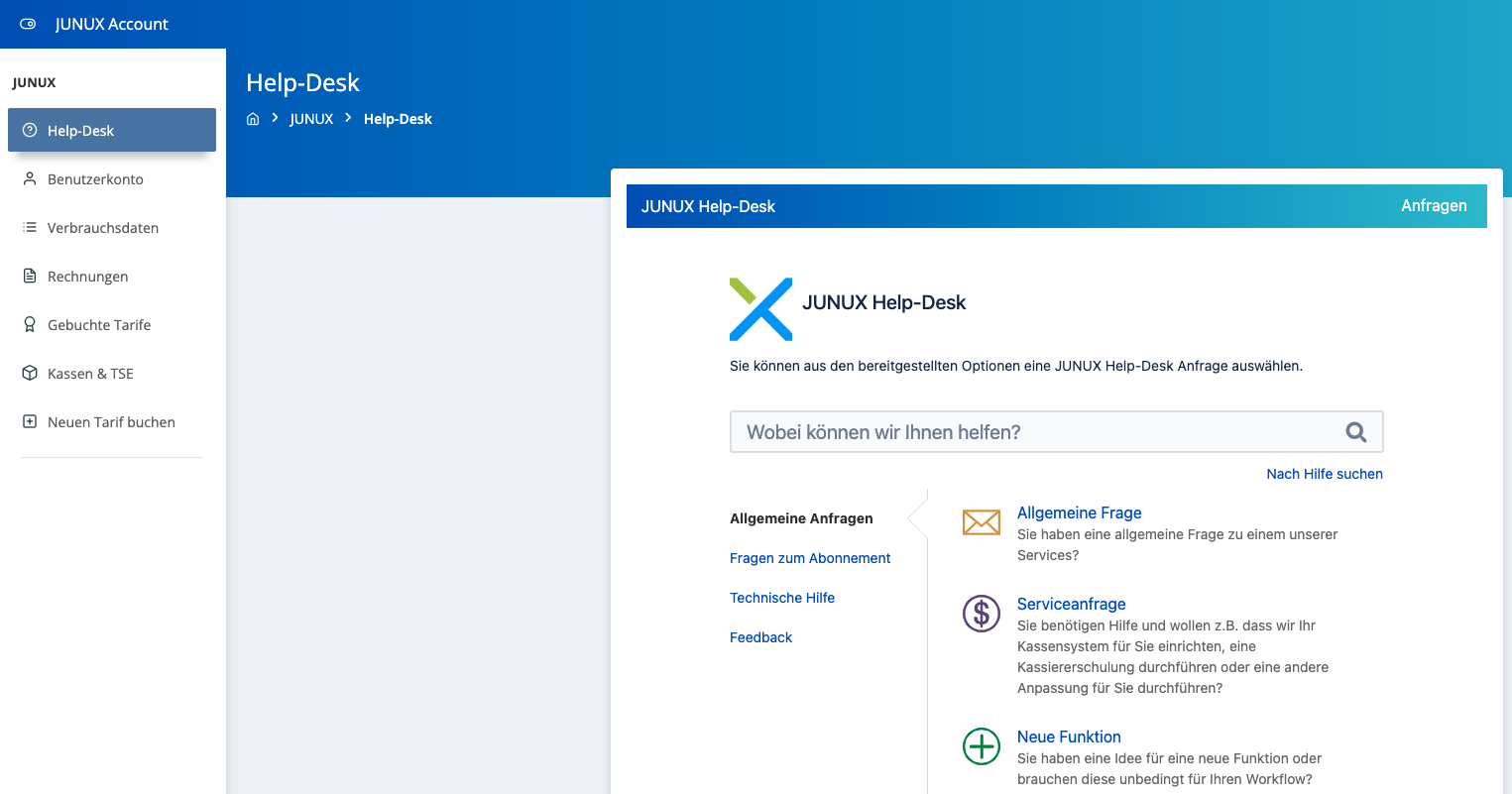Viewport: 1512px width, 794px height.
Task: Open the Allgemeine Frage request type
Action: pyautogui.click(x=1079, y=512)
